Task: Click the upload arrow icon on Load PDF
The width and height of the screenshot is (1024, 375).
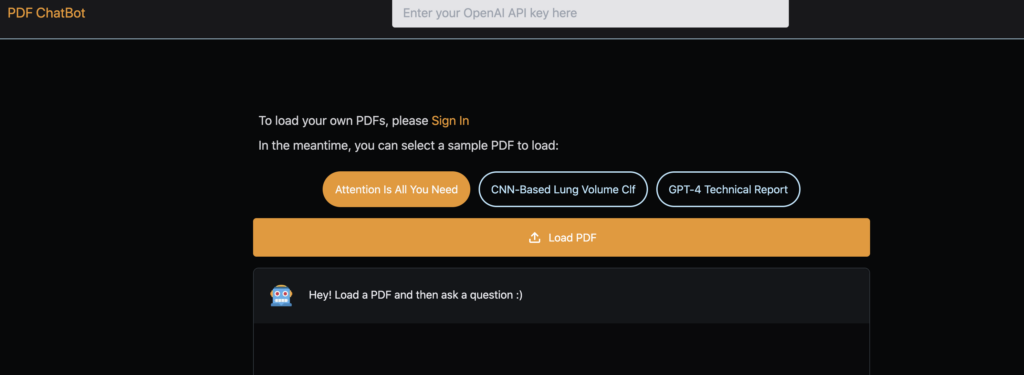Action: pos(534,238)
